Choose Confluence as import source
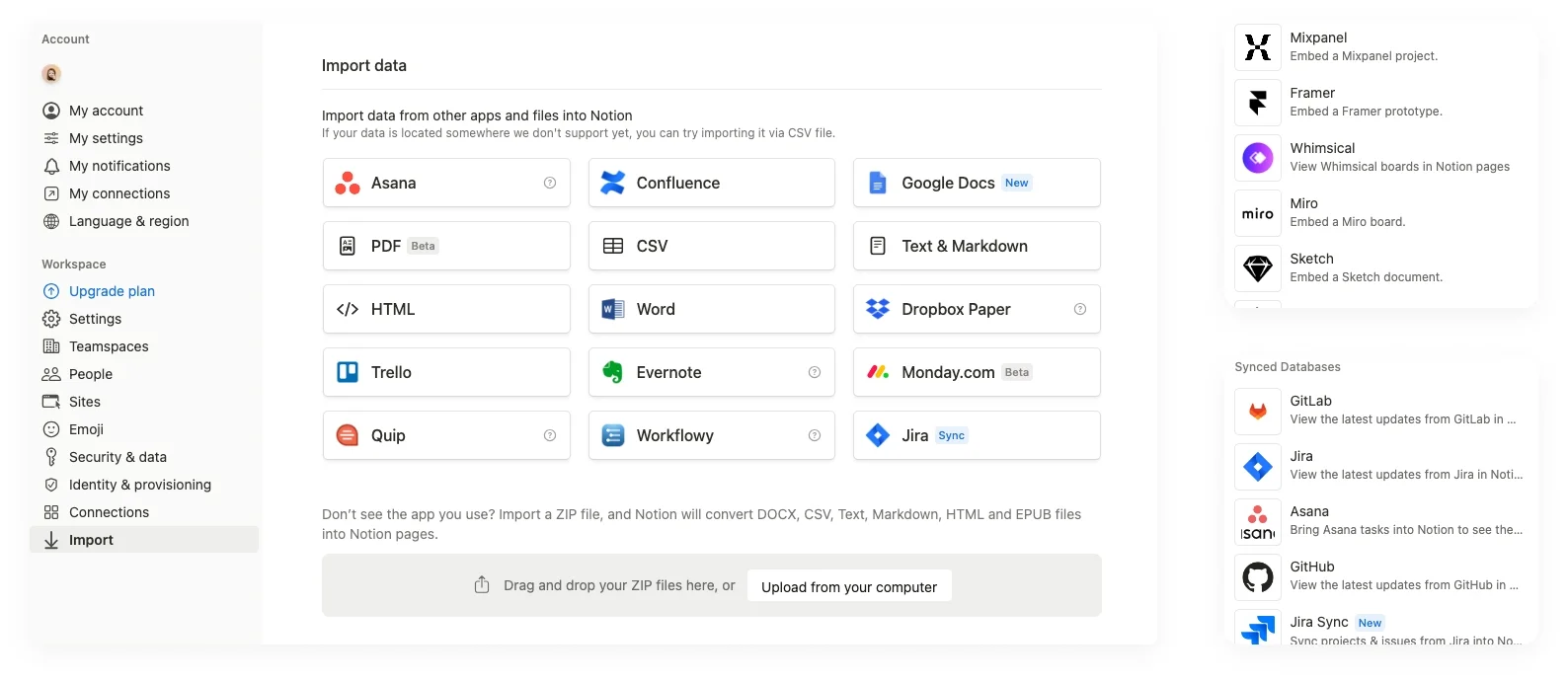This screenshot has width=1568, height=682. [x=711, y=183]
